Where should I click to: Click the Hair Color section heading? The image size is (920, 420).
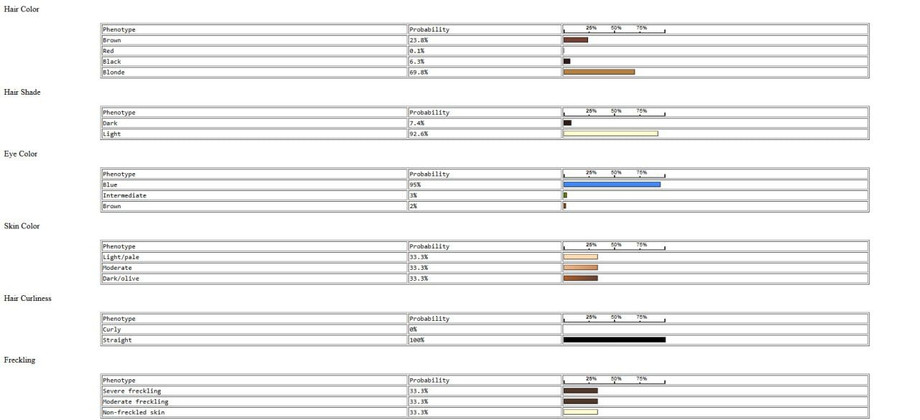pos(22,8)
